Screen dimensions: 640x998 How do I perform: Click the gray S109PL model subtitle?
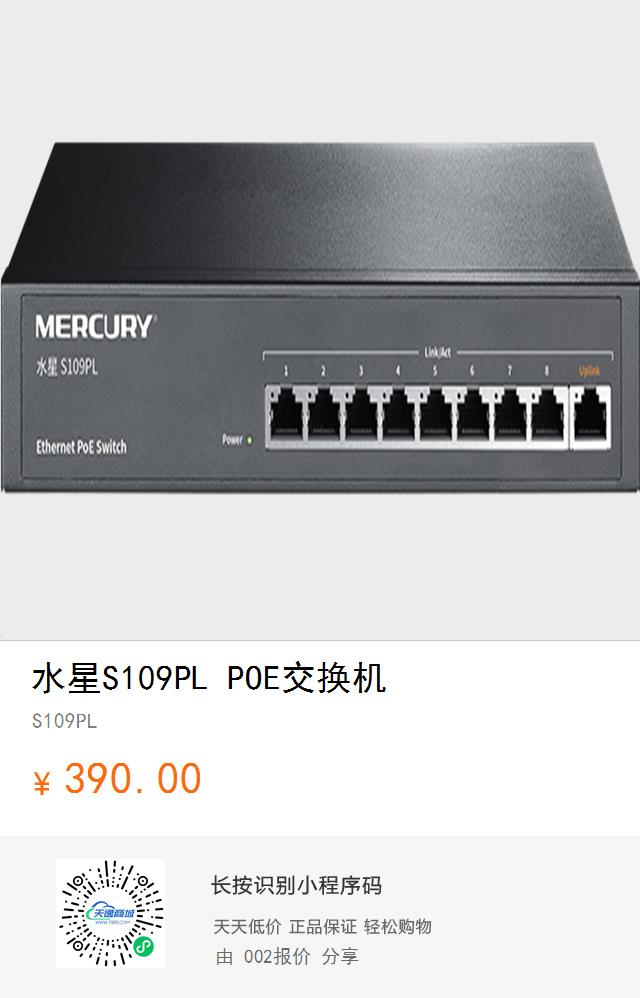[x=64, y=722]
